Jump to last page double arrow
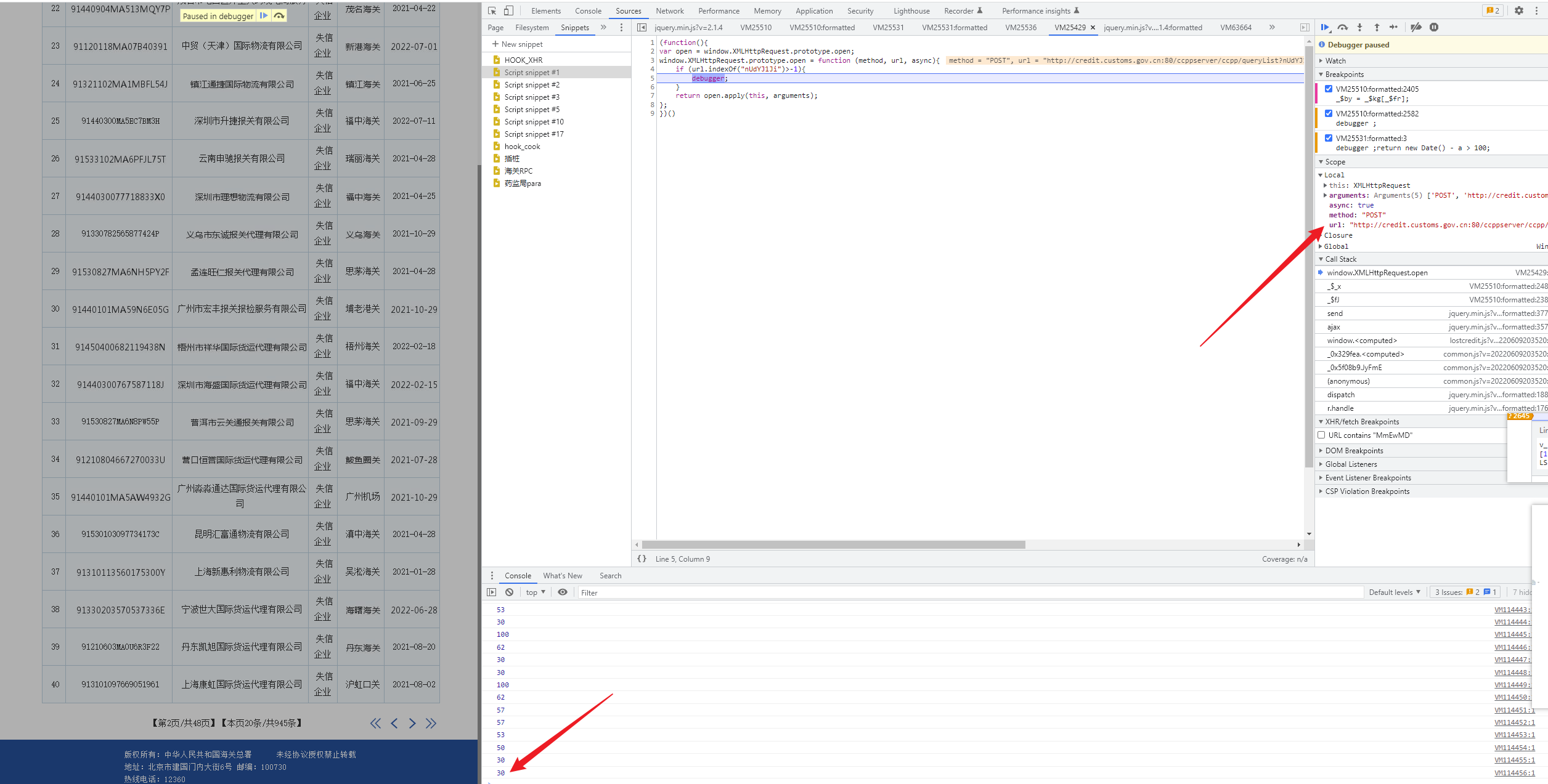The image size is (1548, 784). [431, 723]
